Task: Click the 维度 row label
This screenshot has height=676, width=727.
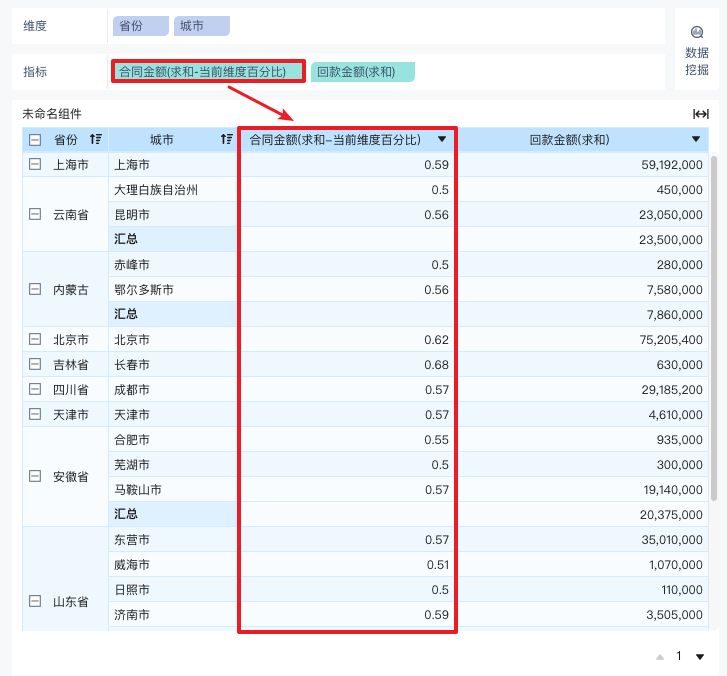Action: [35, 26]
